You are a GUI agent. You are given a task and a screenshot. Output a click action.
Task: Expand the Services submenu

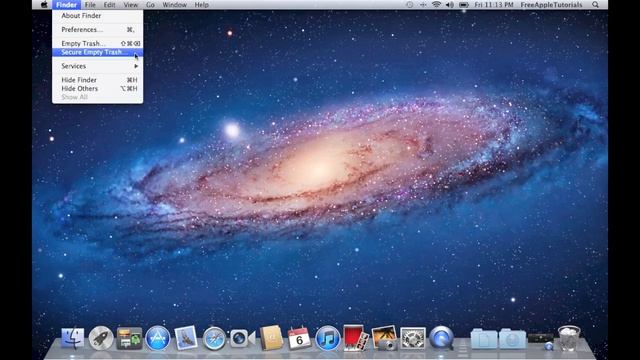[x=98, y=66]
